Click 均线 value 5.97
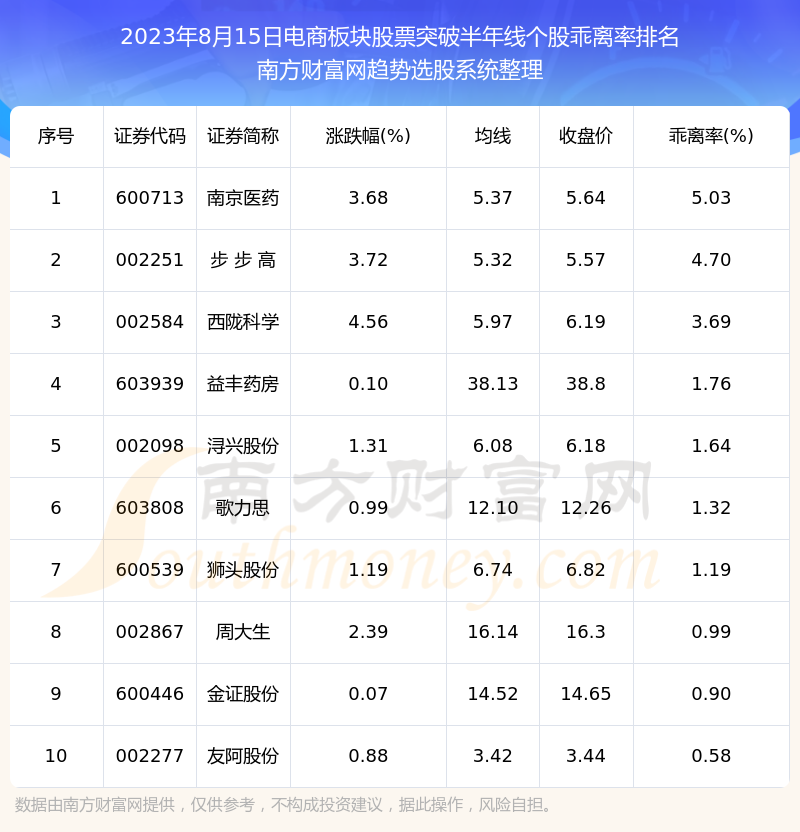Image resolution: width=800 pixels, height=832 pixels. (493, 322)
